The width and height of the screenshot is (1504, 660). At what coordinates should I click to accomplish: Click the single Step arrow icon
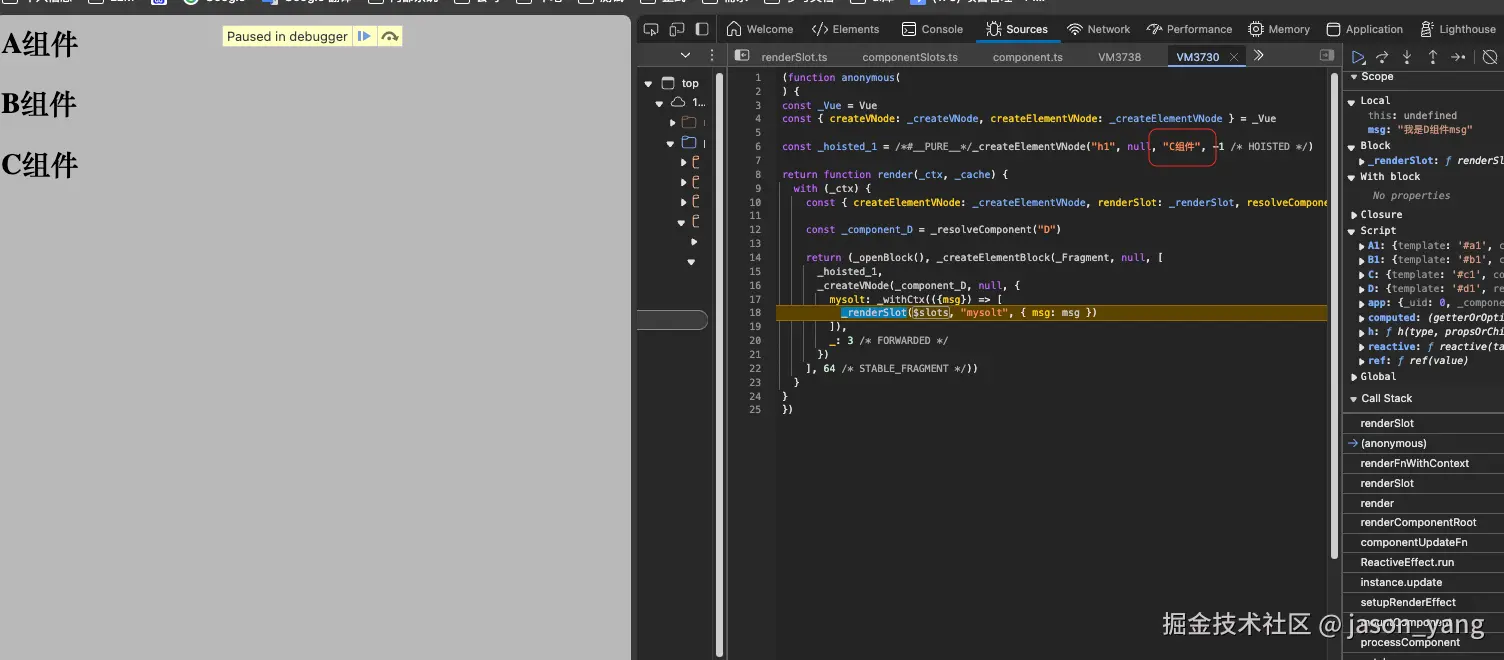pos(1458,57)
